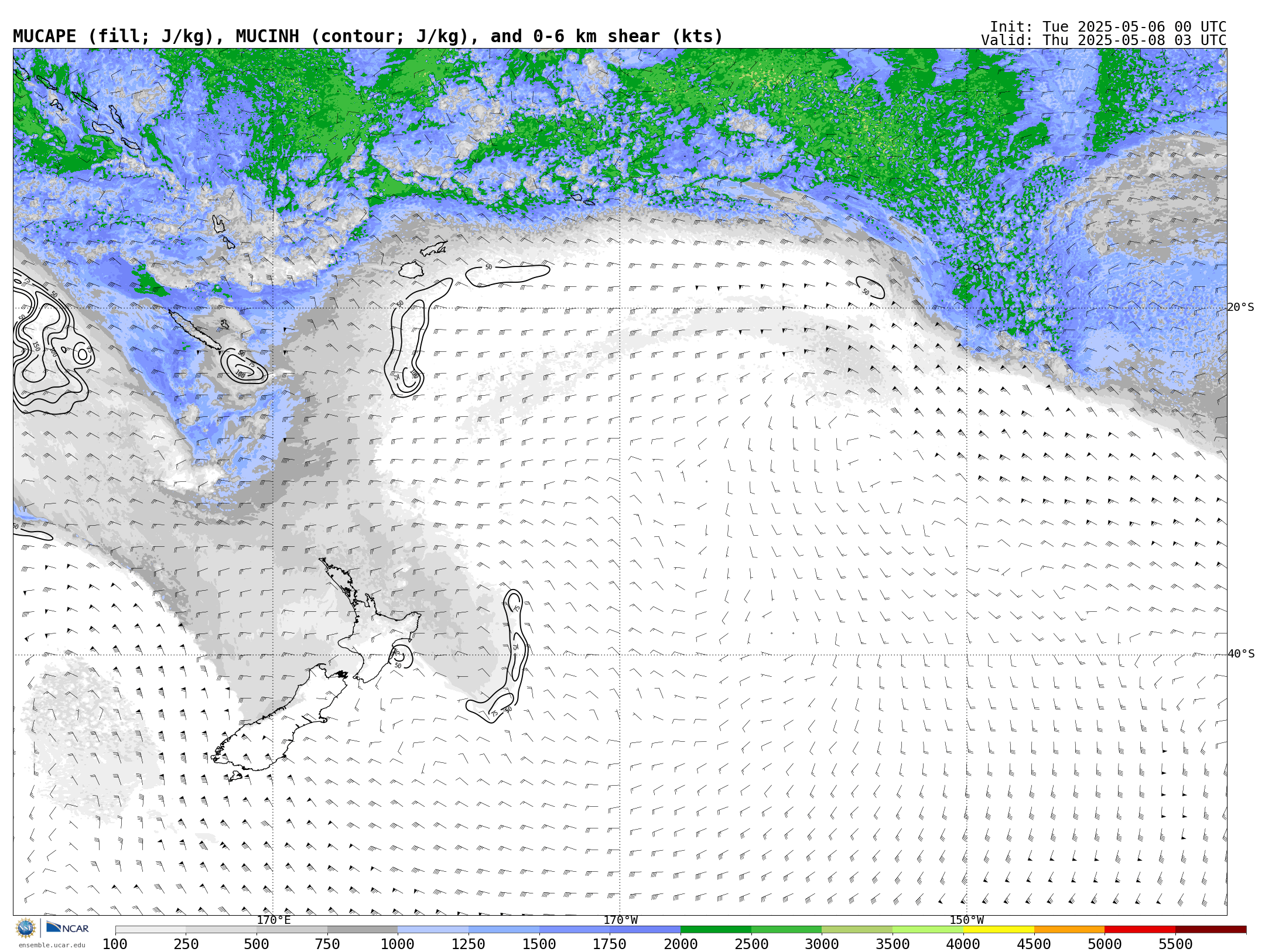
Task: Click the colorbar label 100
Action: [115, 944]
